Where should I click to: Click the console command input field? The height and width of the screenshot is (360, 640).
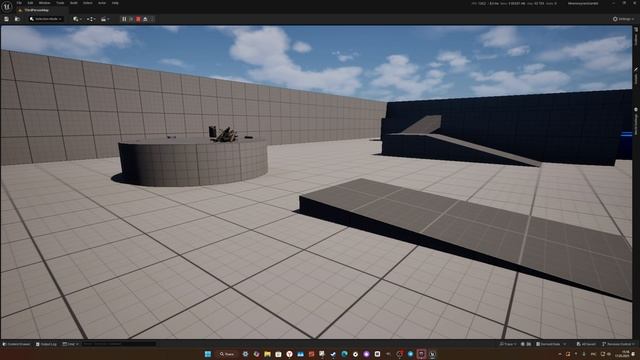(x=118, y=344)
